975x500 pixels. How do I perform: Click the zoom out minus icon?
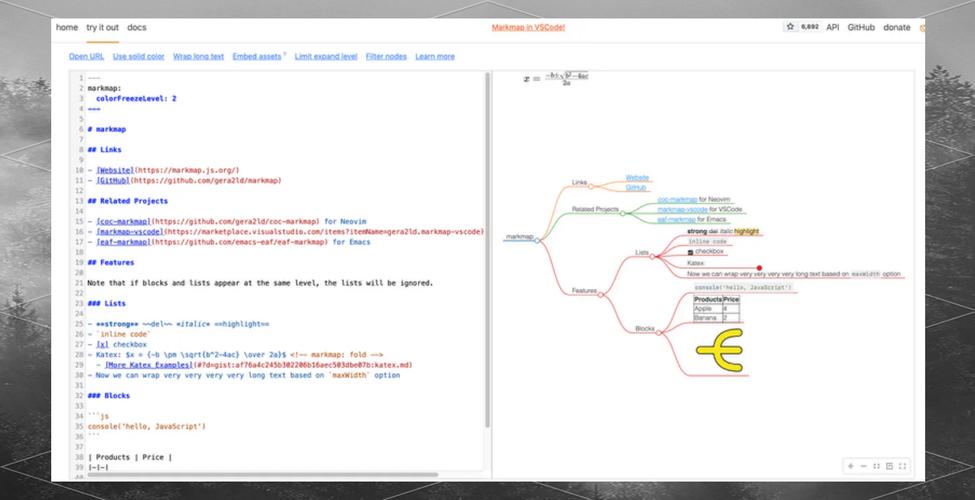[863, 466]
